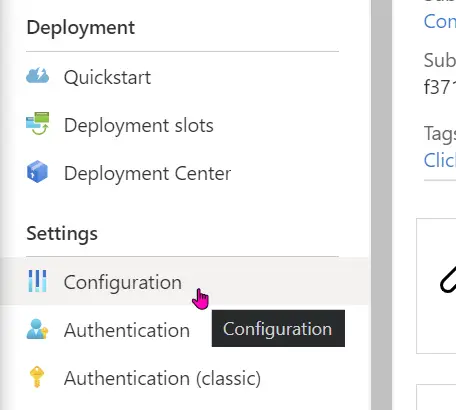Click the blue link below Tags
The height and width of the screenshot is (410, 456).
coord(440,160)
